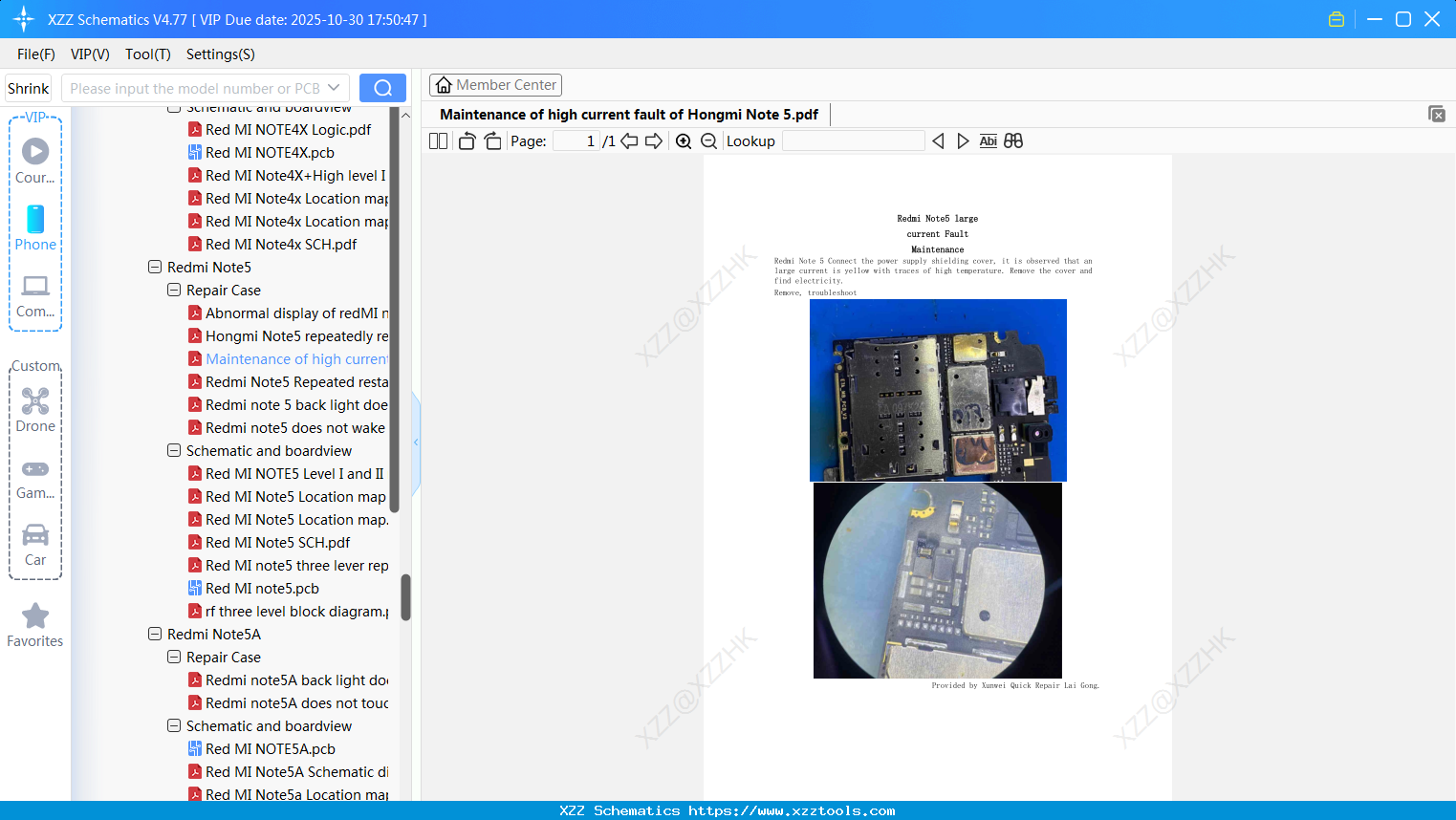Open the Drone section in Custom sidebar
The width and height of the screenshot is (1456, 820).
pyautogui.click(x=35, y=402)
